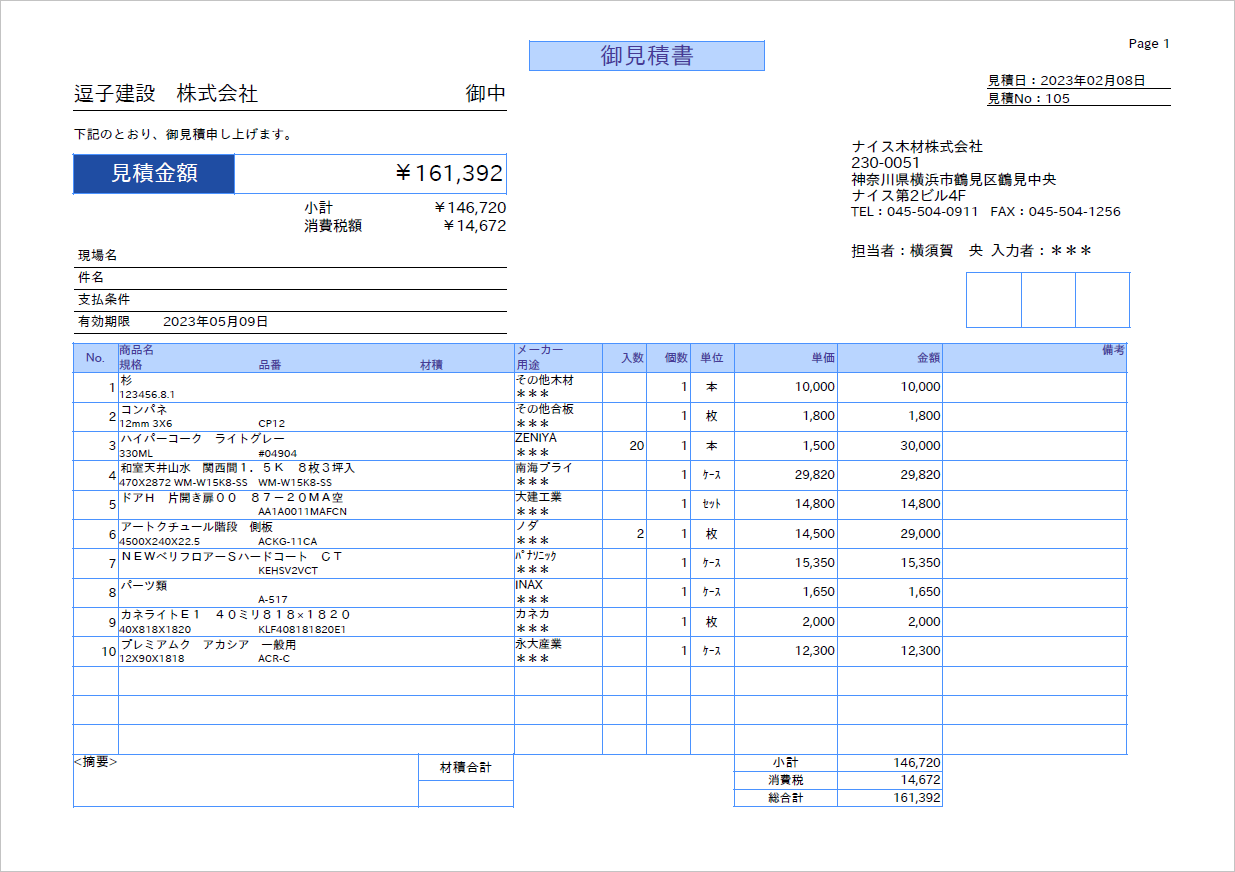Click postal code 230-0051
The width and height of the screenshot is (1235, 872).
(885, 163)
